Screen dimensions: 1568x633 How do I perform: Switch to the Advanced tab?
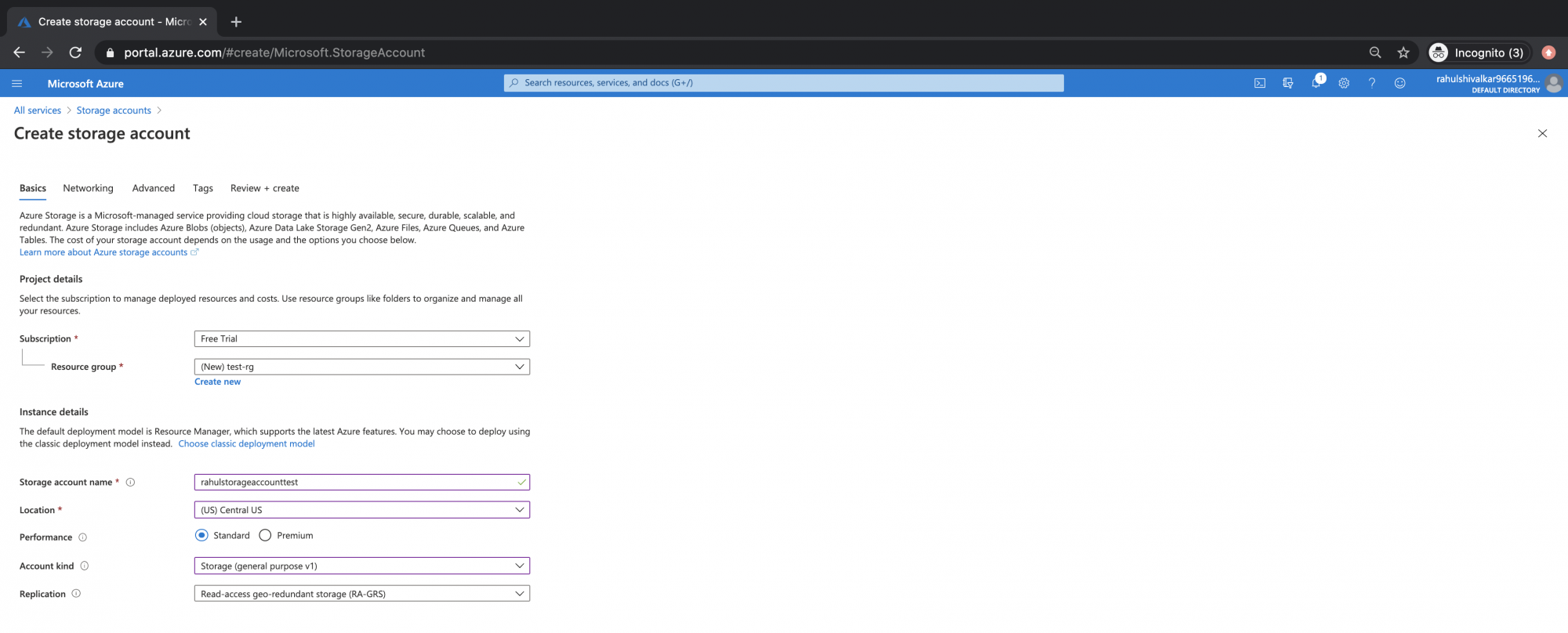(x=154, y=188)
